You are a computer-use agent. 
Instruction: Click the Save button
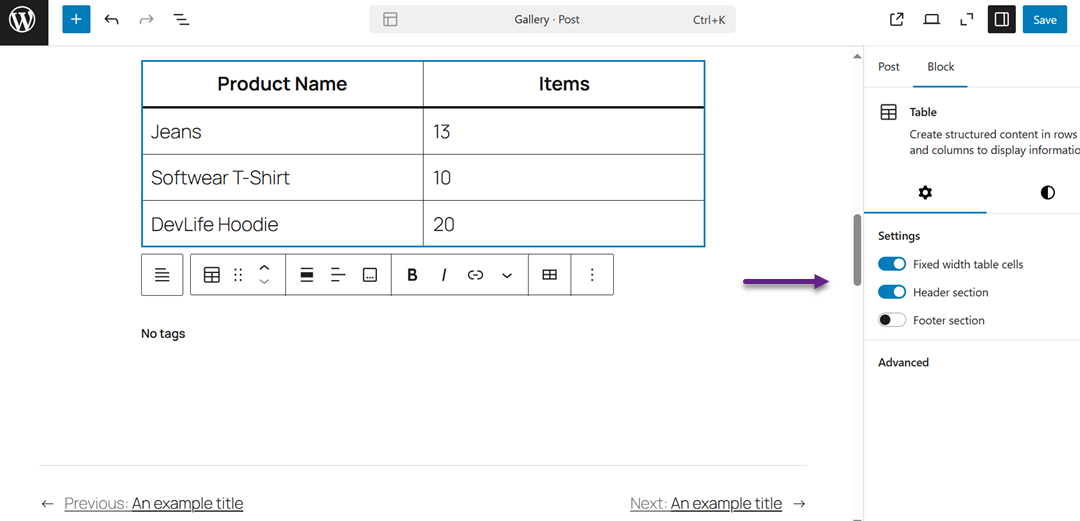coord(1044,20)
